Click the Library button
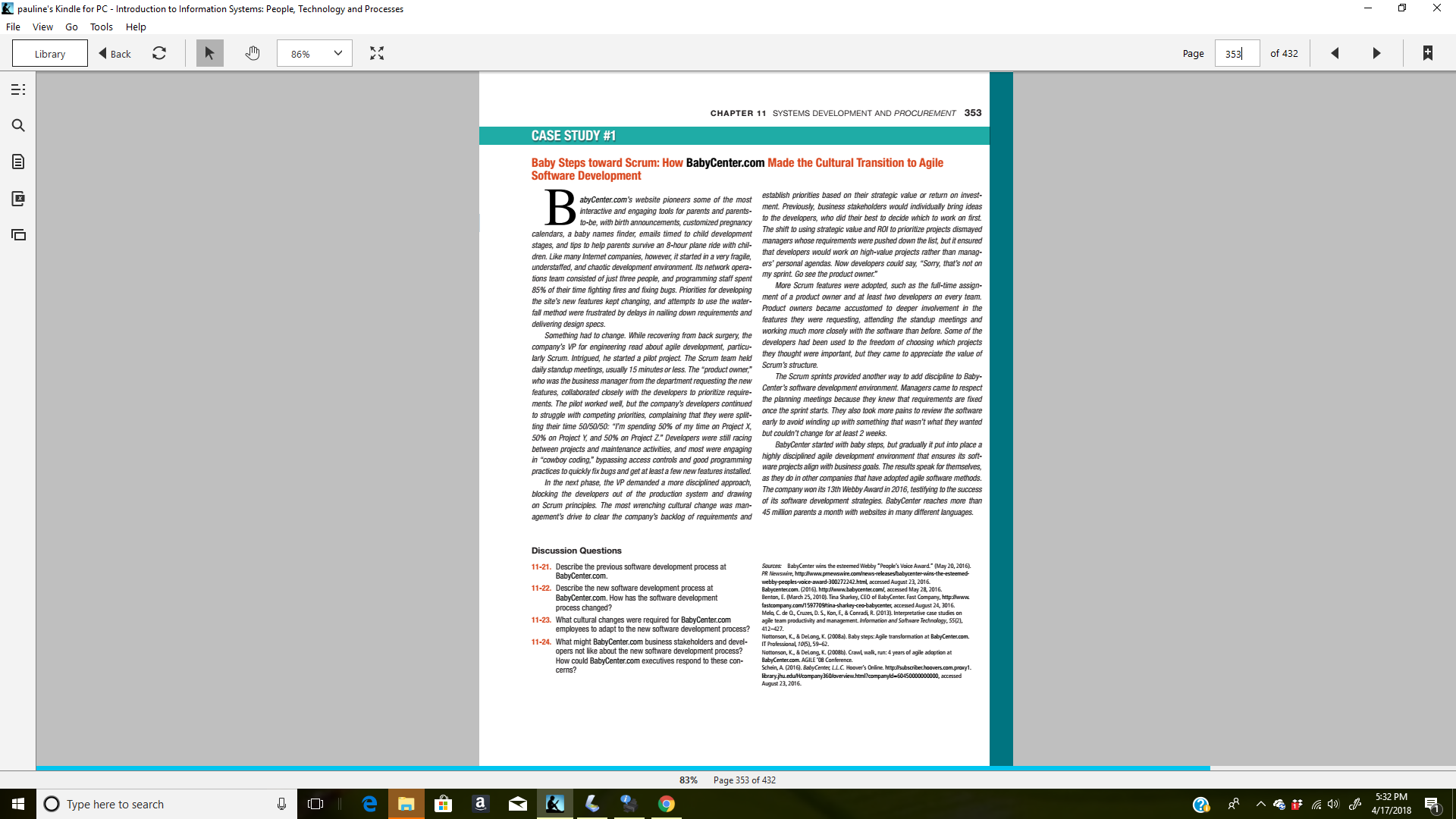This screenshot has width=1456, height=819. pyautogui.click(x=50, y=54)
